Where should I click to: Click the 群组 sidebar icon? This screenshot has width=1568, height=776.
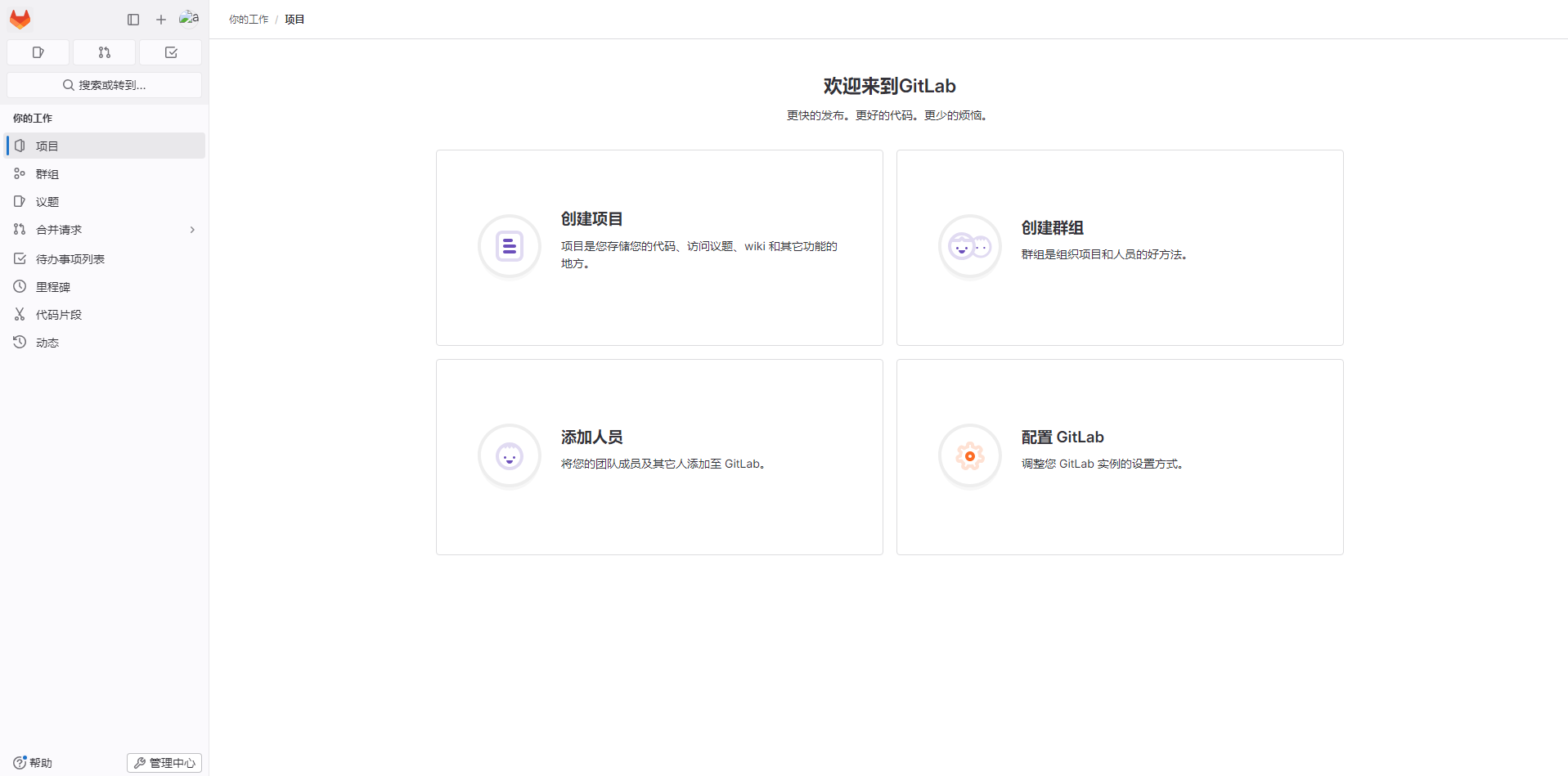click(x=20, y=173)
